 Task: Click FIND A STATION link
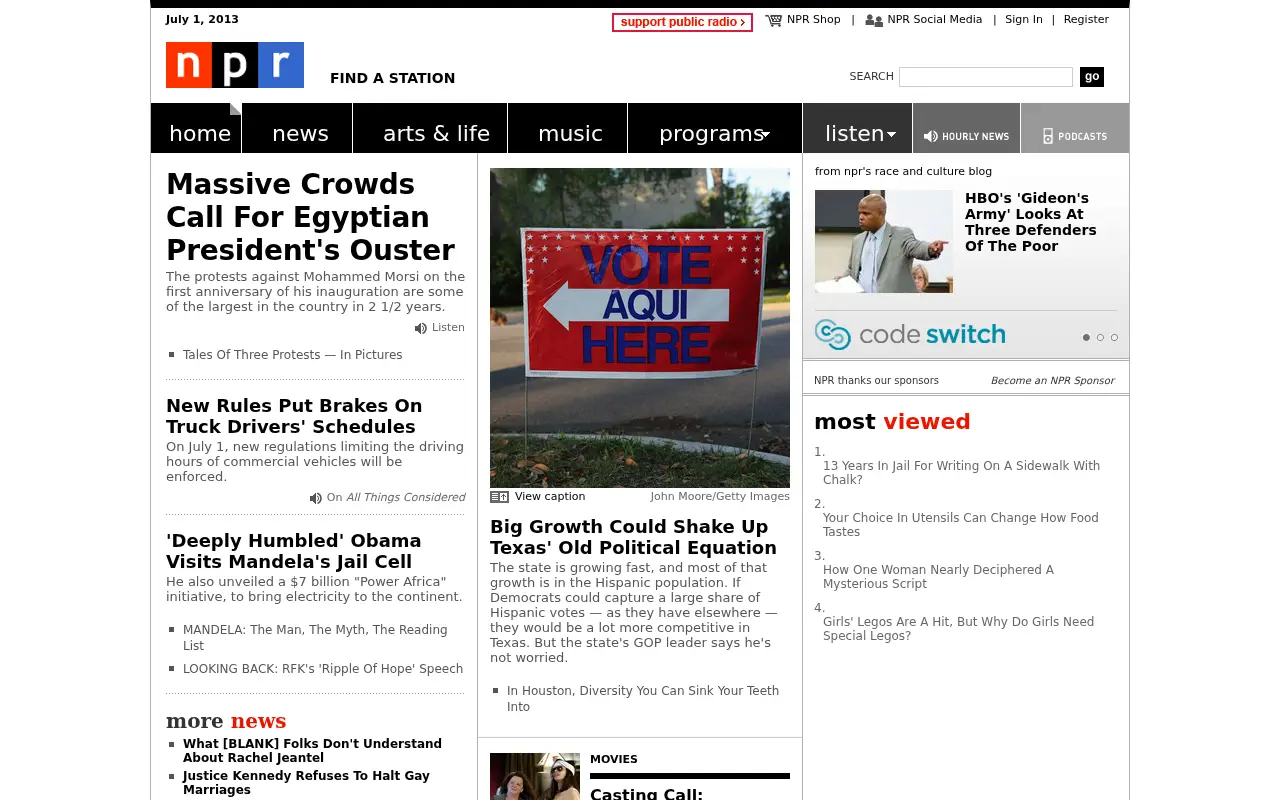(x=393, y=78)
